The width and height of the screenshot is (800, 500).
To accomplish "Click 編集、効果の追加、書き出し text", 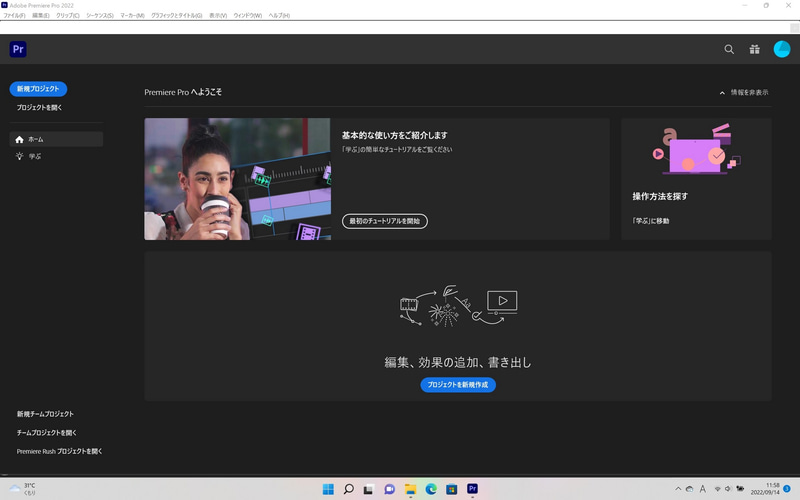I will click(x=458, y=362).
